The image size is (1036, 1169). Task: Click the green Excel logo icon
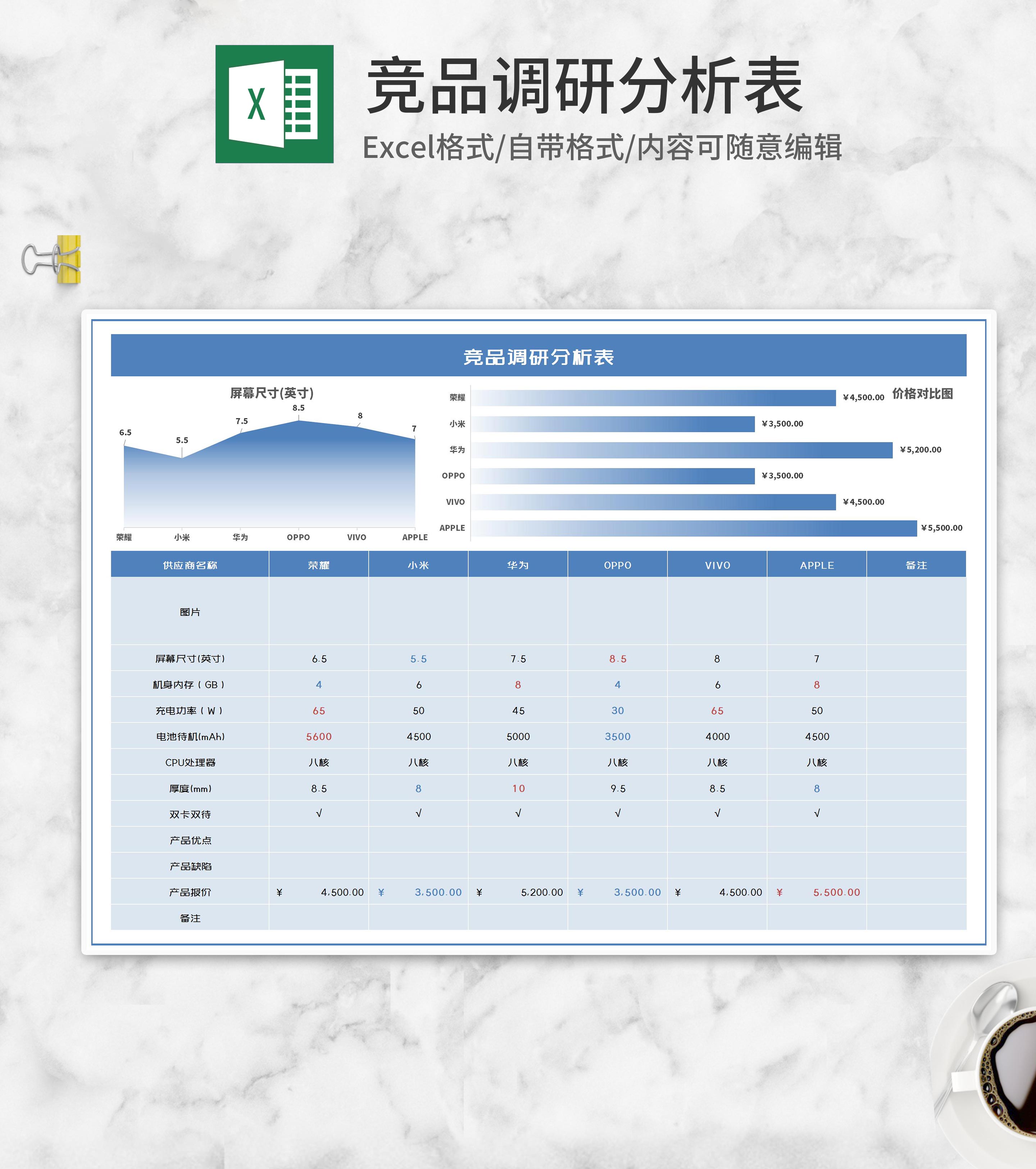[274, 104]
